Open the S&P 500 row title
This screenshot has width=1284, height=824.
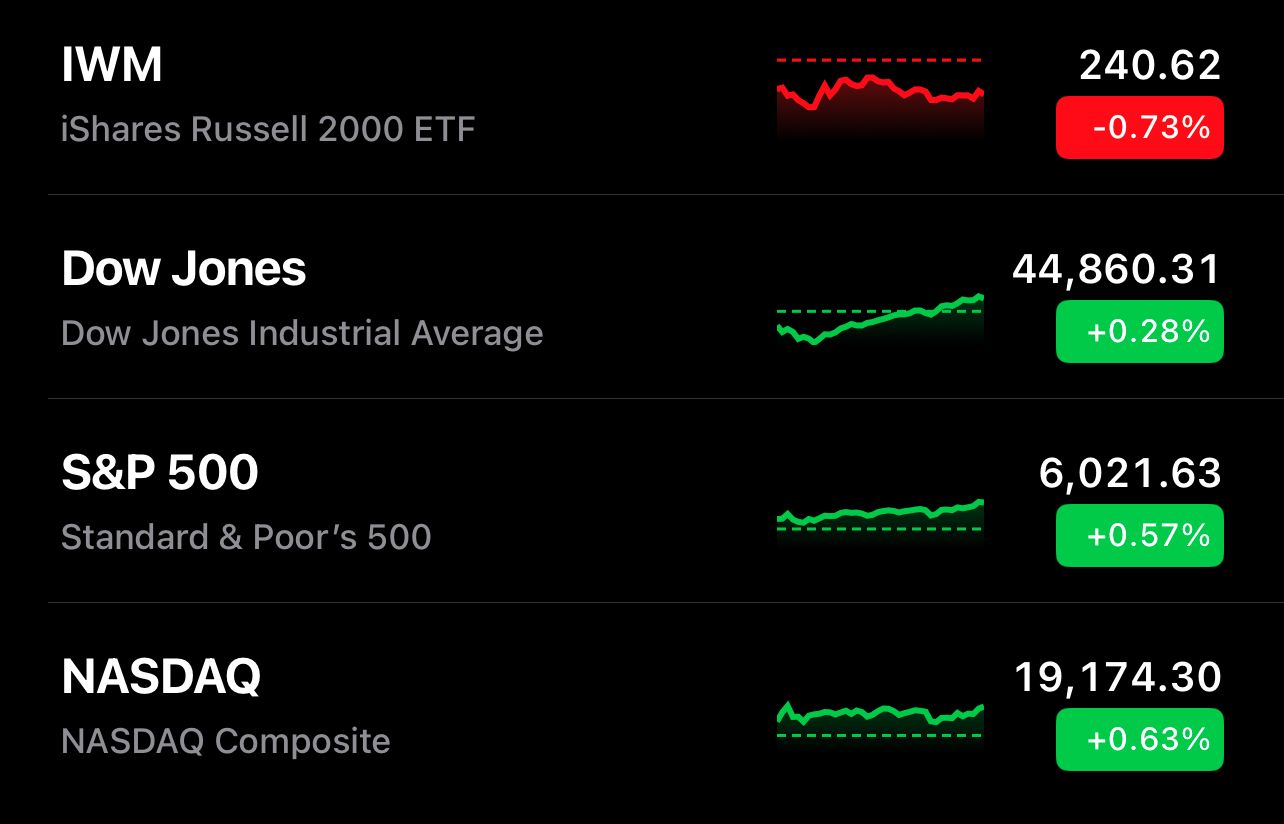pos(160,473)
